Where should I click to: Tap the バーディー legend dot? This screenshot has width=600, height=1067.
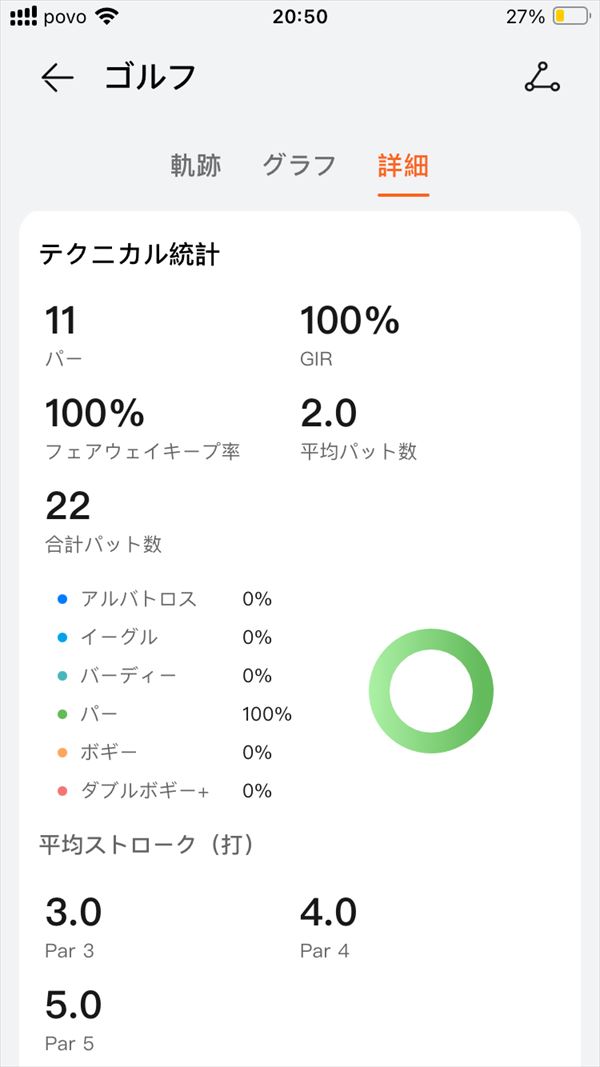pos(63,676)
